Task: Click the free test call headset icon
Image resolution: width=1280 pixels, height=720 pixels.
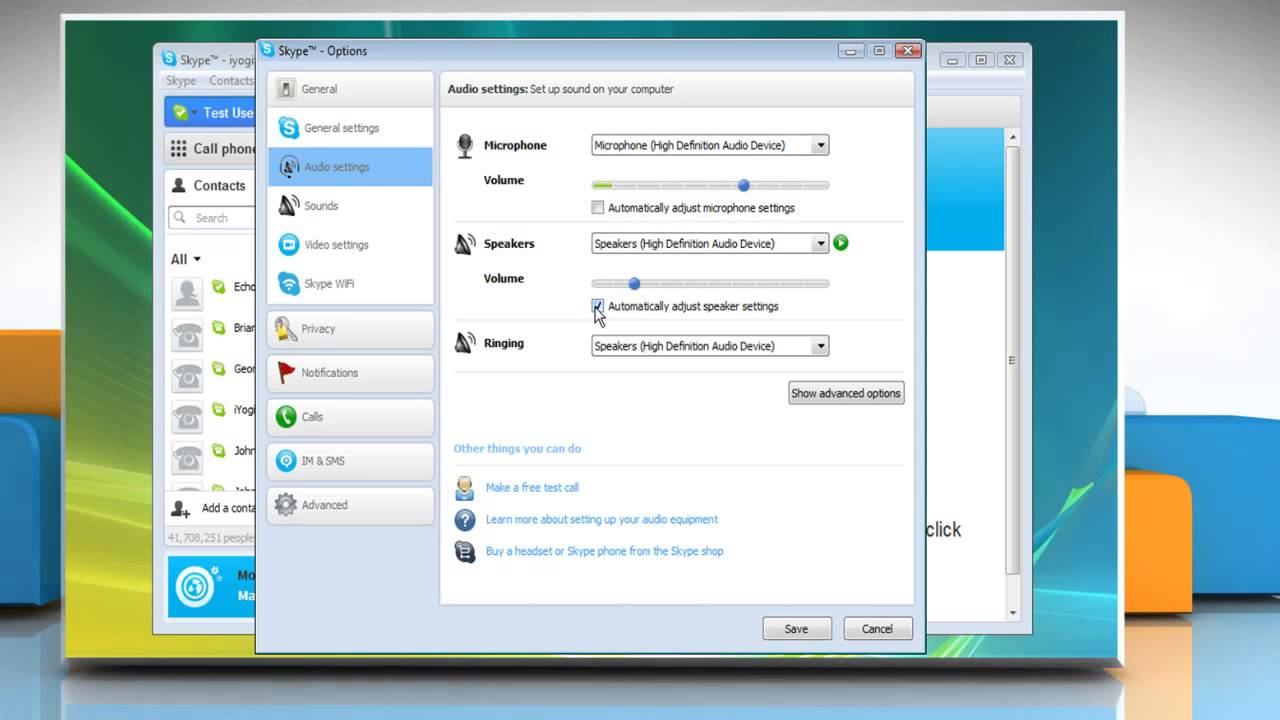Action: [465, 488]
